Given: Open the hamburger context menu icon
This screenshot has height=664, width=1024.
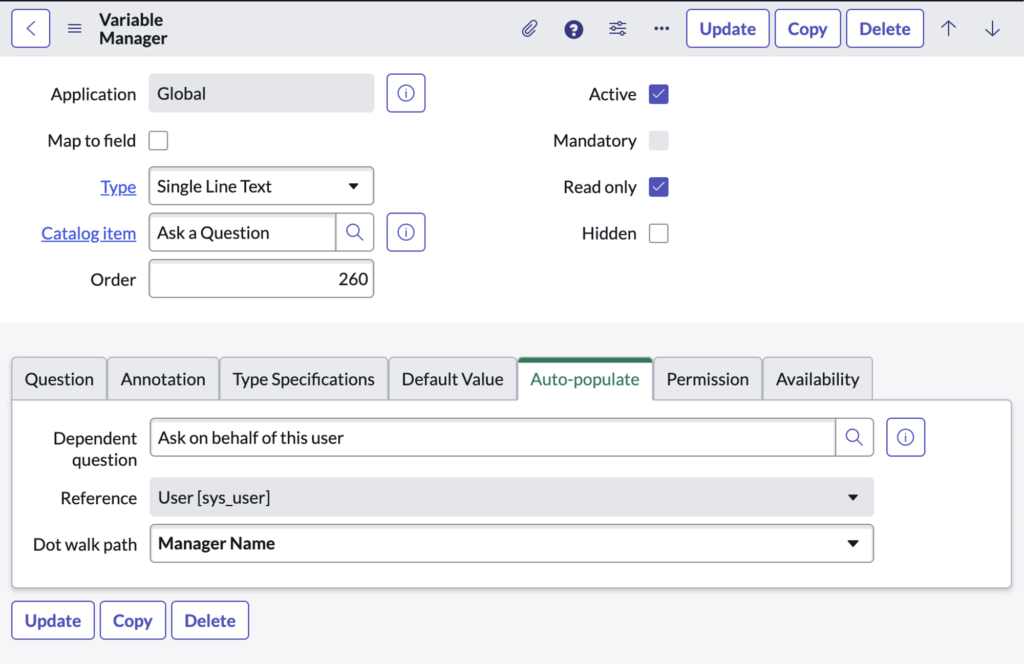Looking at the screenshot, I should (75, 29).
